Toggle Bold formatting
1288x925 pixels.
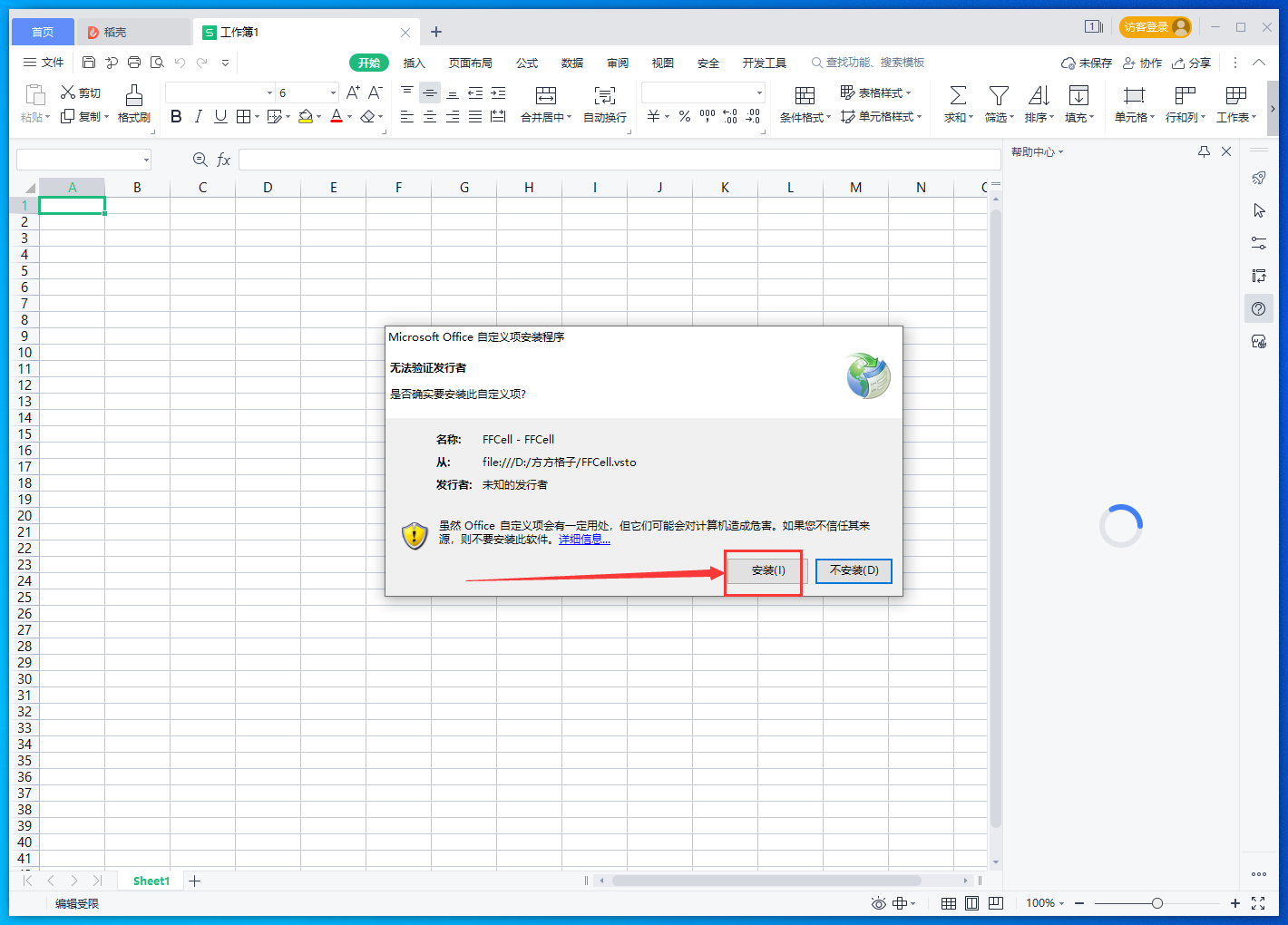[176, 117]
